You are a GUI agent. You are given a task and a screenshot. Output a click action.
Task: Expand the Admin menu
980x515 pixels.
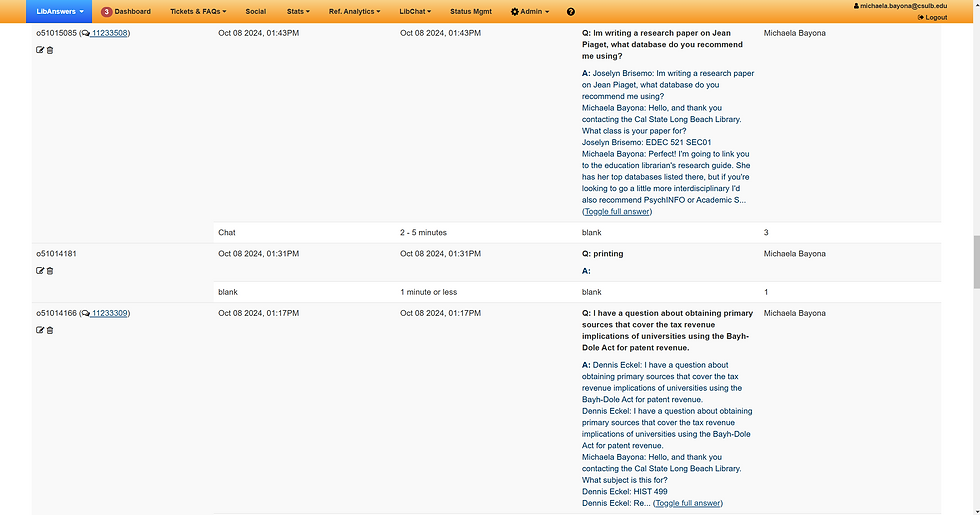tap(530, 11)
